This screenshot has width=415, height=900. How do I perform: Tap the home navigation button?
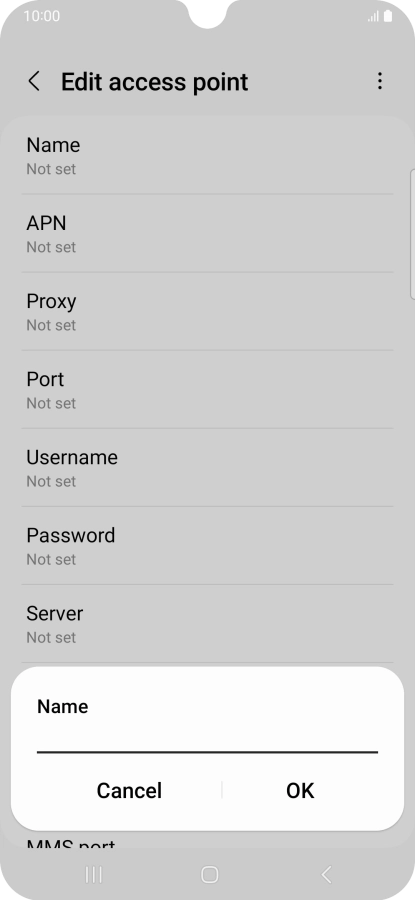210,874
